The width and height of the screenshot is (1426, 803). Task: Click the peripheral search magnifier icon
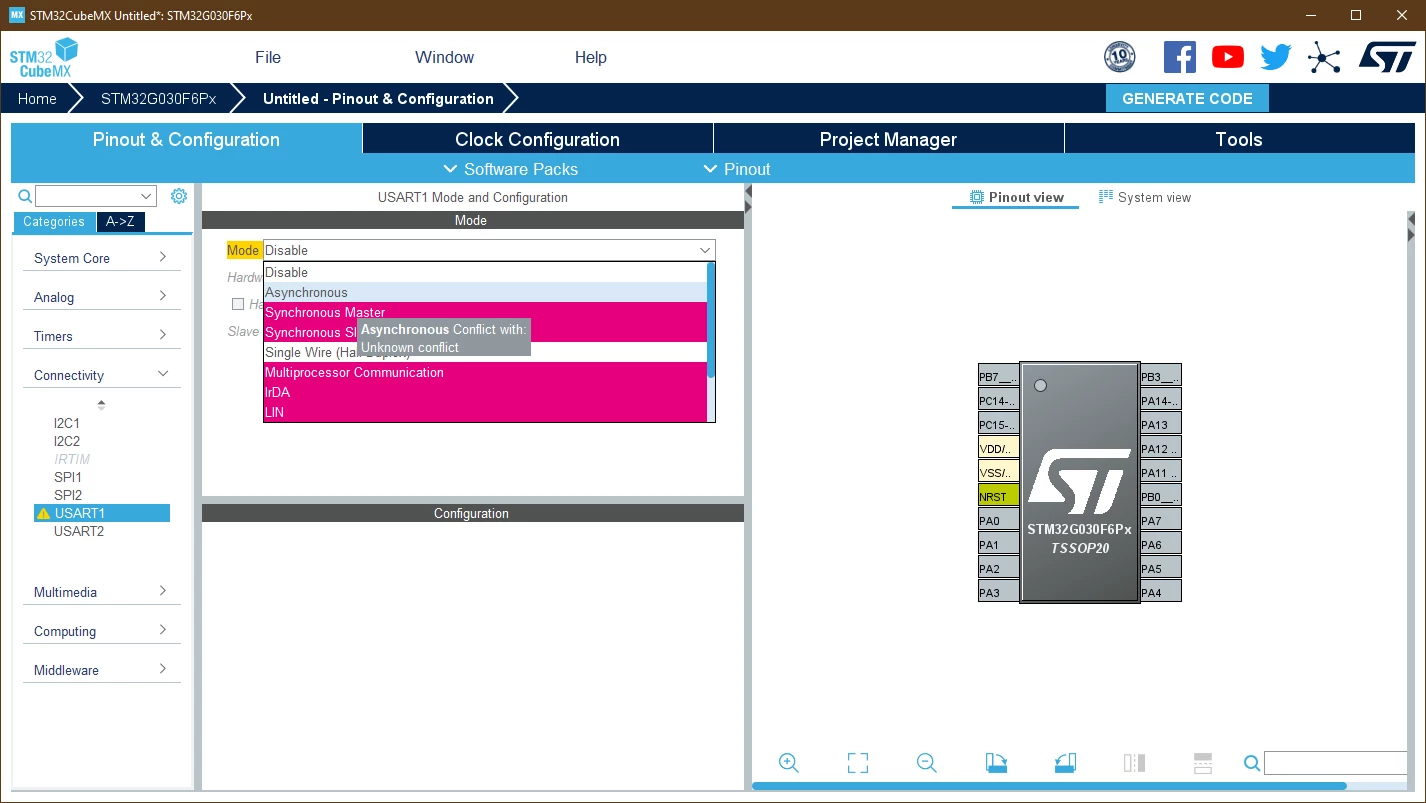[x=25, y=196]
